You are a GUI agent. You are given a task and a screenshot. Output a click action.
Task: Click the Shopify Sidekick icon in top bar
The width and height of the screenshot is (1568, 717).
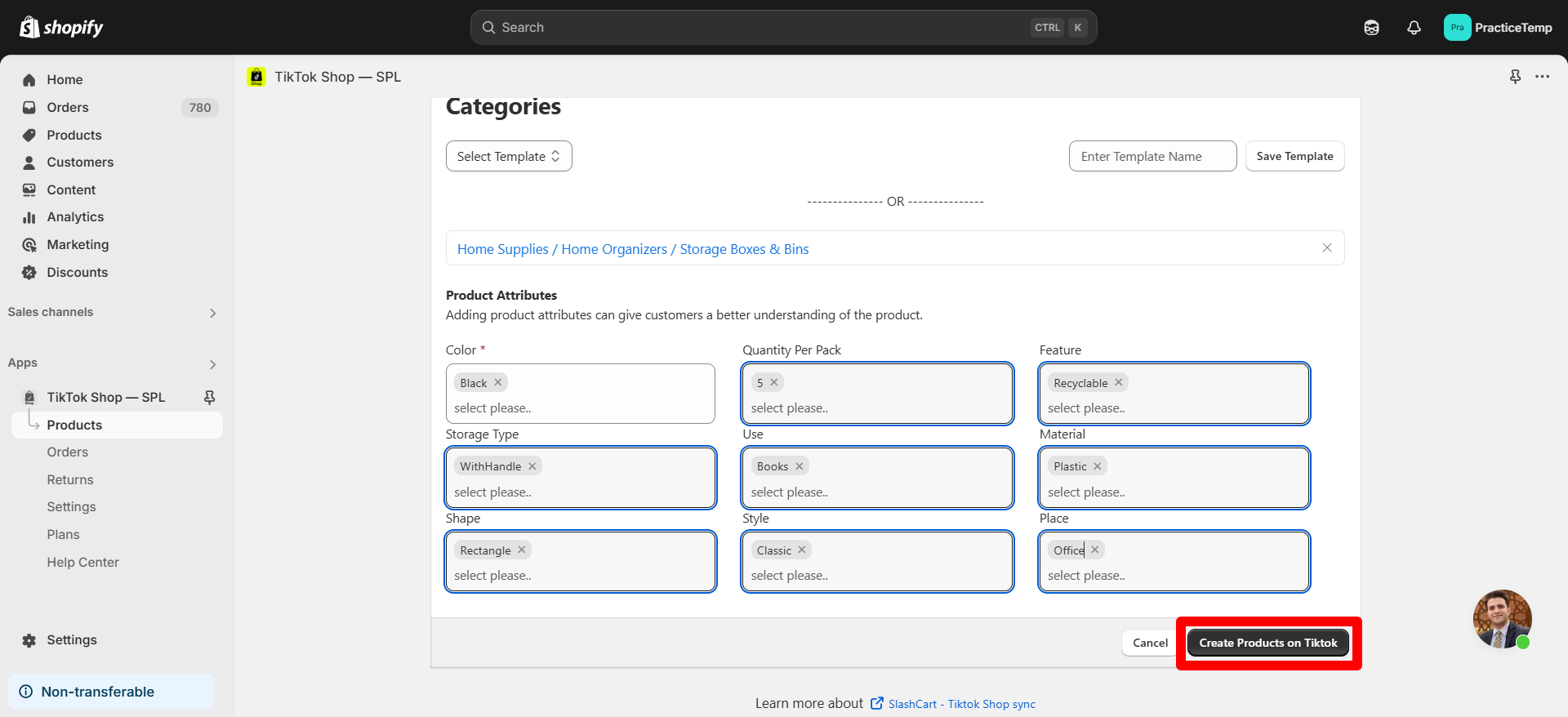(x=1371, y=28)
